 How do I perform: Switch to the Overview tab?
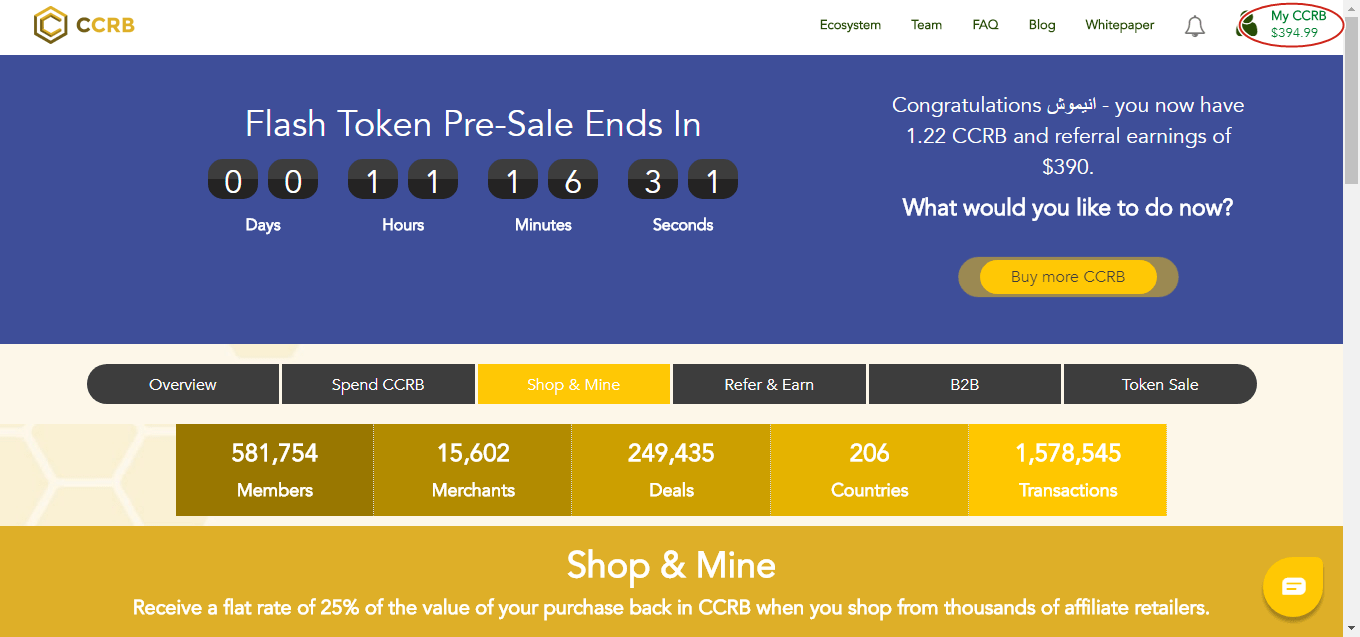pyautogui.click(x=183, y=384)
